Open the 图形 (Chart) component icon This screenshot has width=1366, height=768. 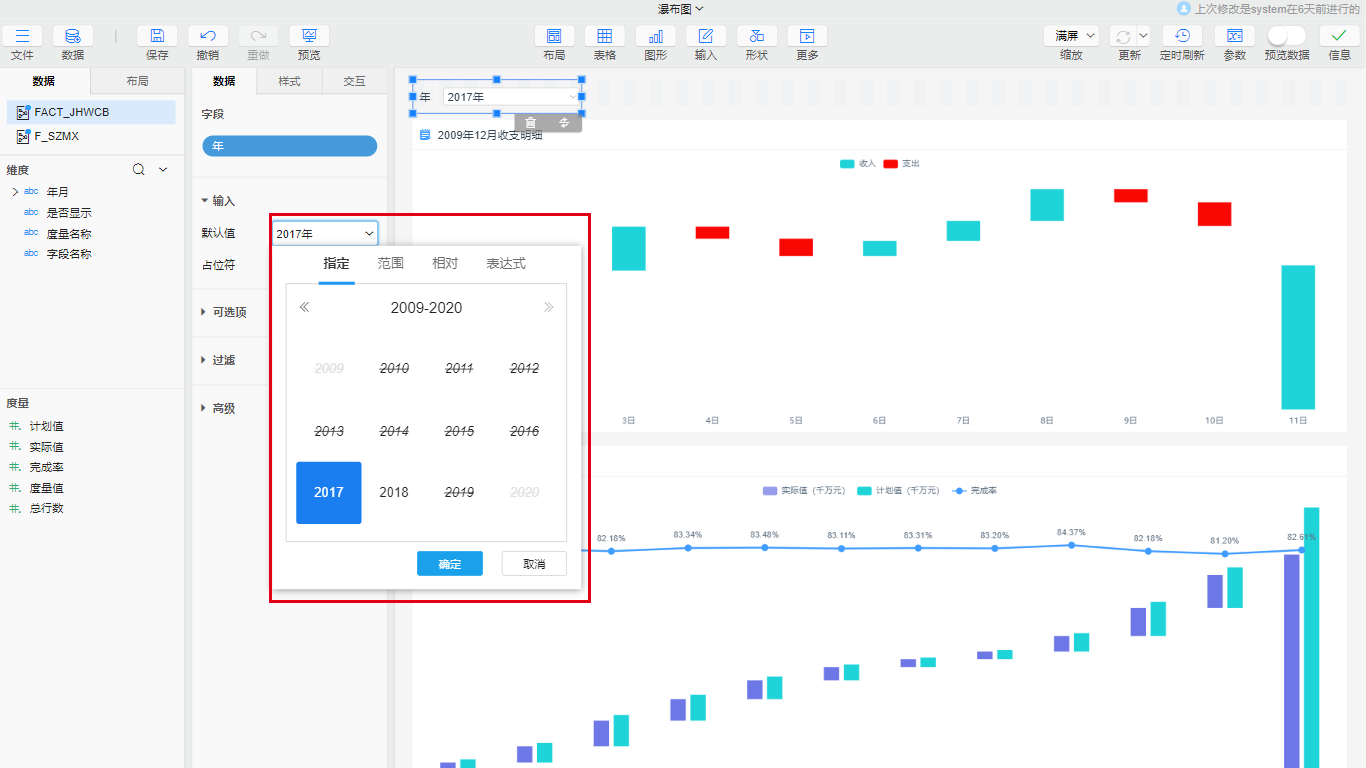click(656, 36)
